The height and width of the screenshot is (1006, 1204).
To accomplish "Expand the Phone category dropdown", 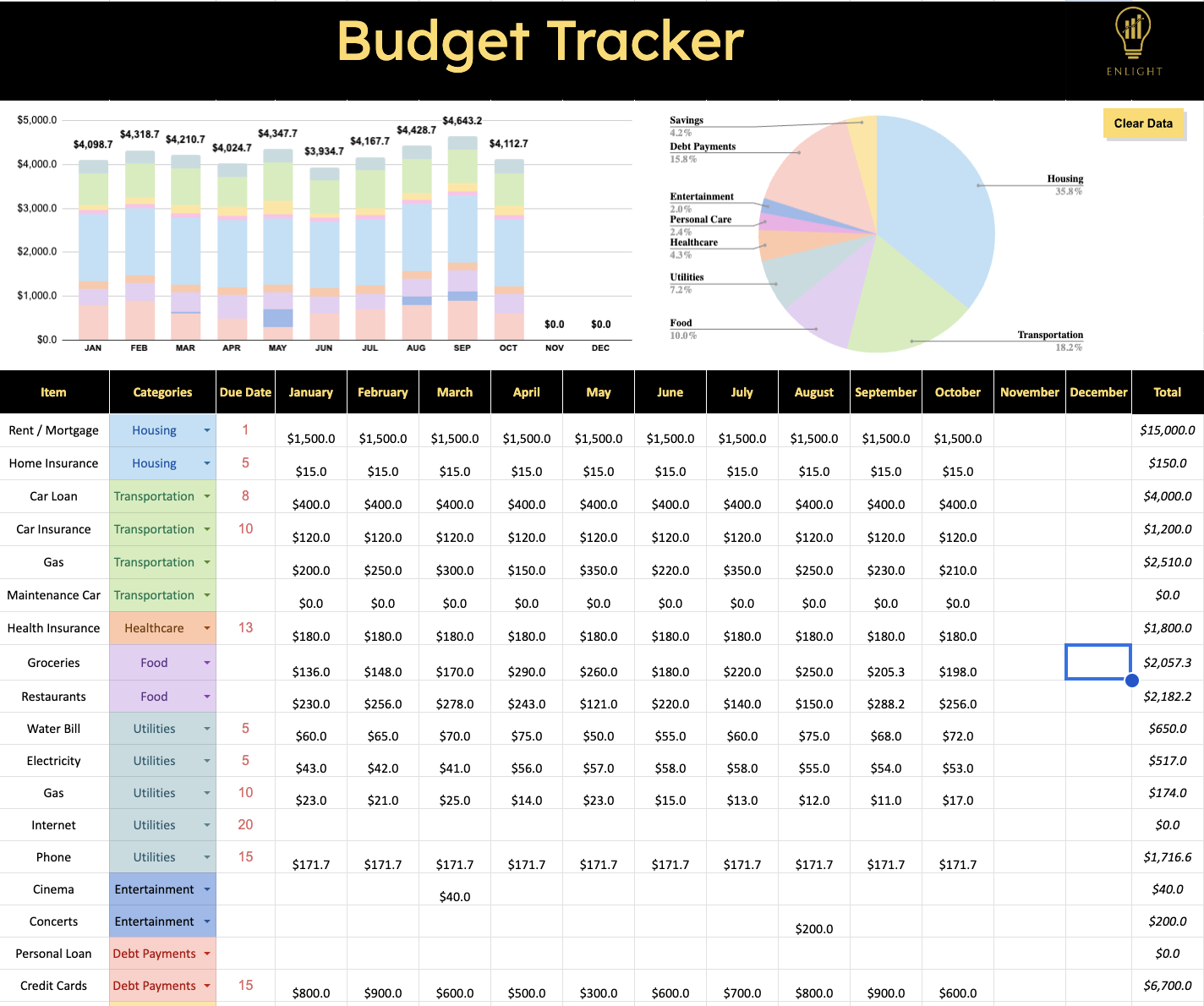I will pyautogui.click(x=207, y=857).
